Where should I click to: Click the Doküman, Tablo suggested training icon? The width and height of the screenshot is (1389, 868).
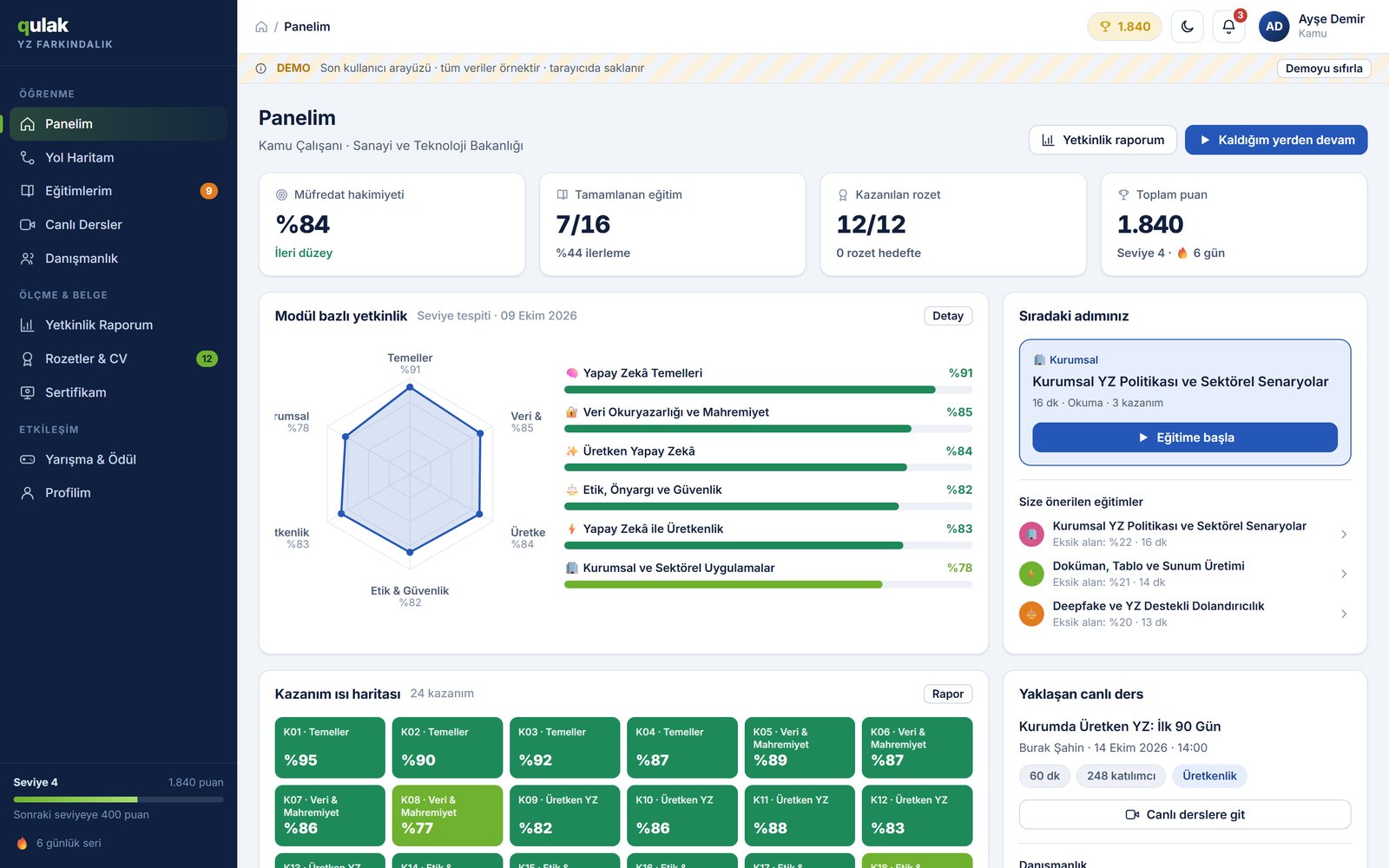coord(1031,574)
